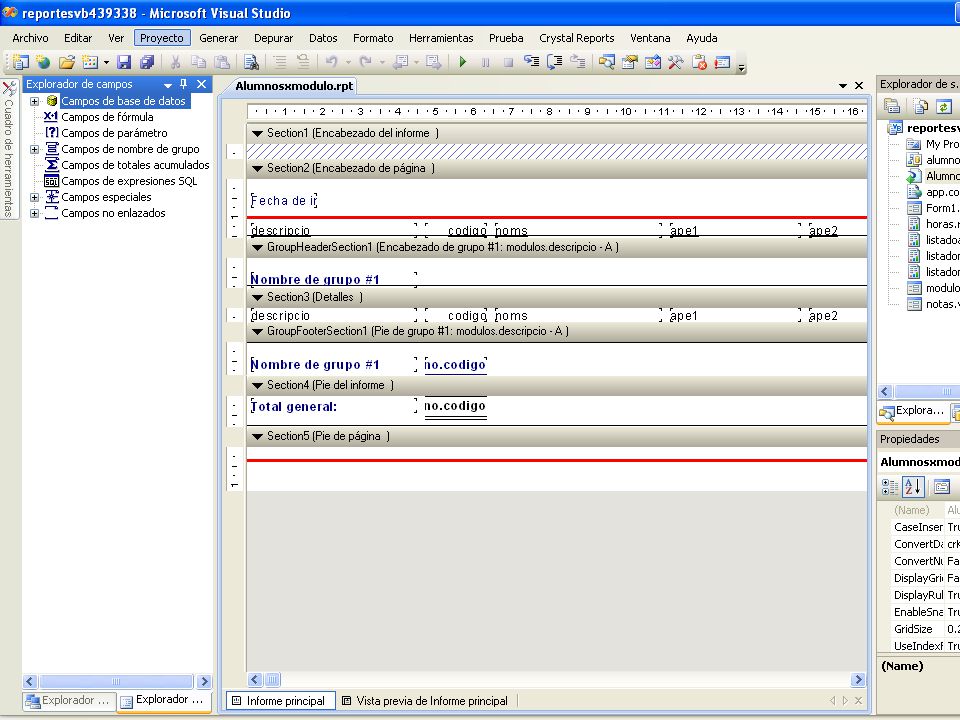Image resolution: width=960 pixels, height=720 pixels.
Task: Click the Undo arrow icon
Action: point(331,62)
